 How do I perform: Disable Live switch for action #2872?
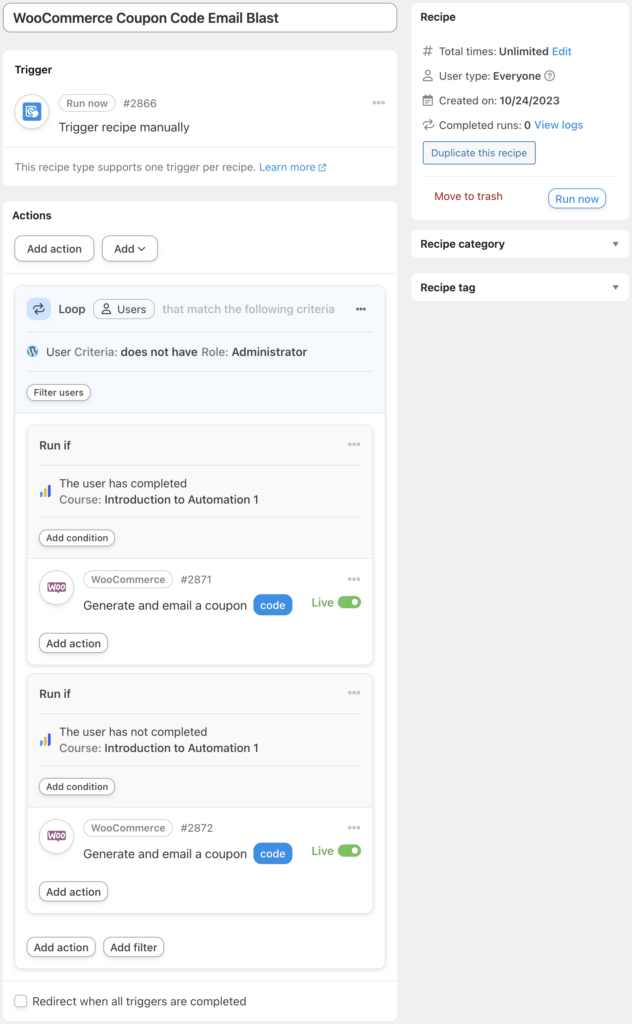pyautogui.click(x=349, y=851)
